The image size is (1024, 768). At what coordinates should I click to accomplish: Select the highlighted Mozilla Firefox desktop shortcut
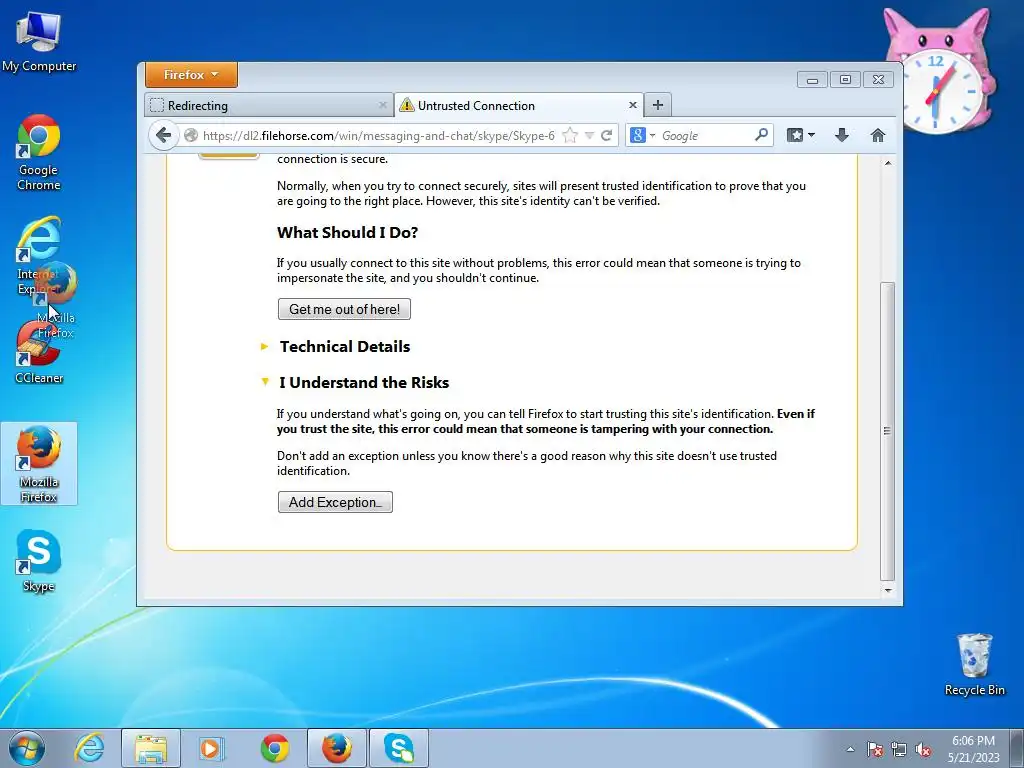(x=39, y=463)
